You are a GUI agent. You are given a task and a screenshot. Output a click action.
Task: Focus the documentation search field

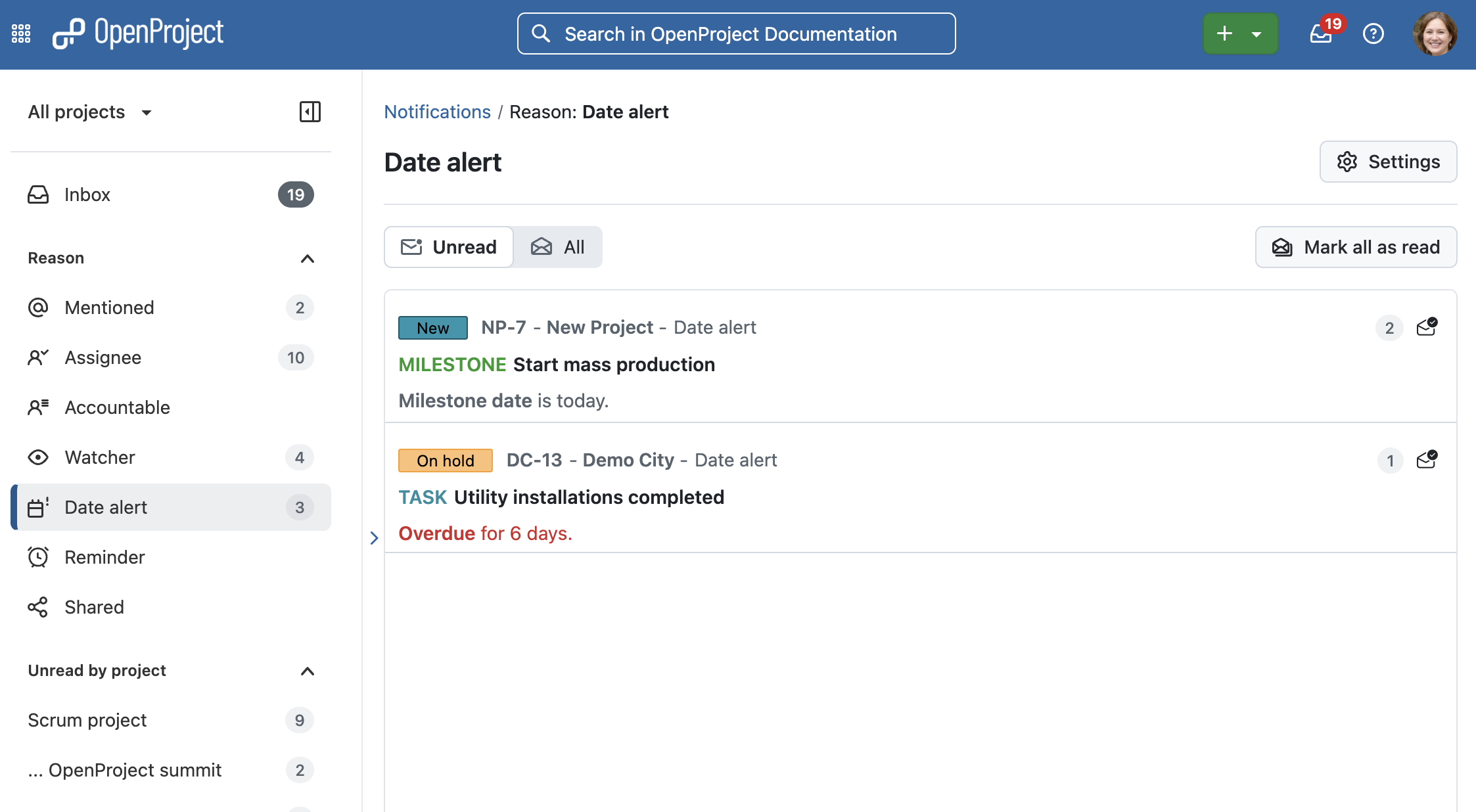pos(736,34)
